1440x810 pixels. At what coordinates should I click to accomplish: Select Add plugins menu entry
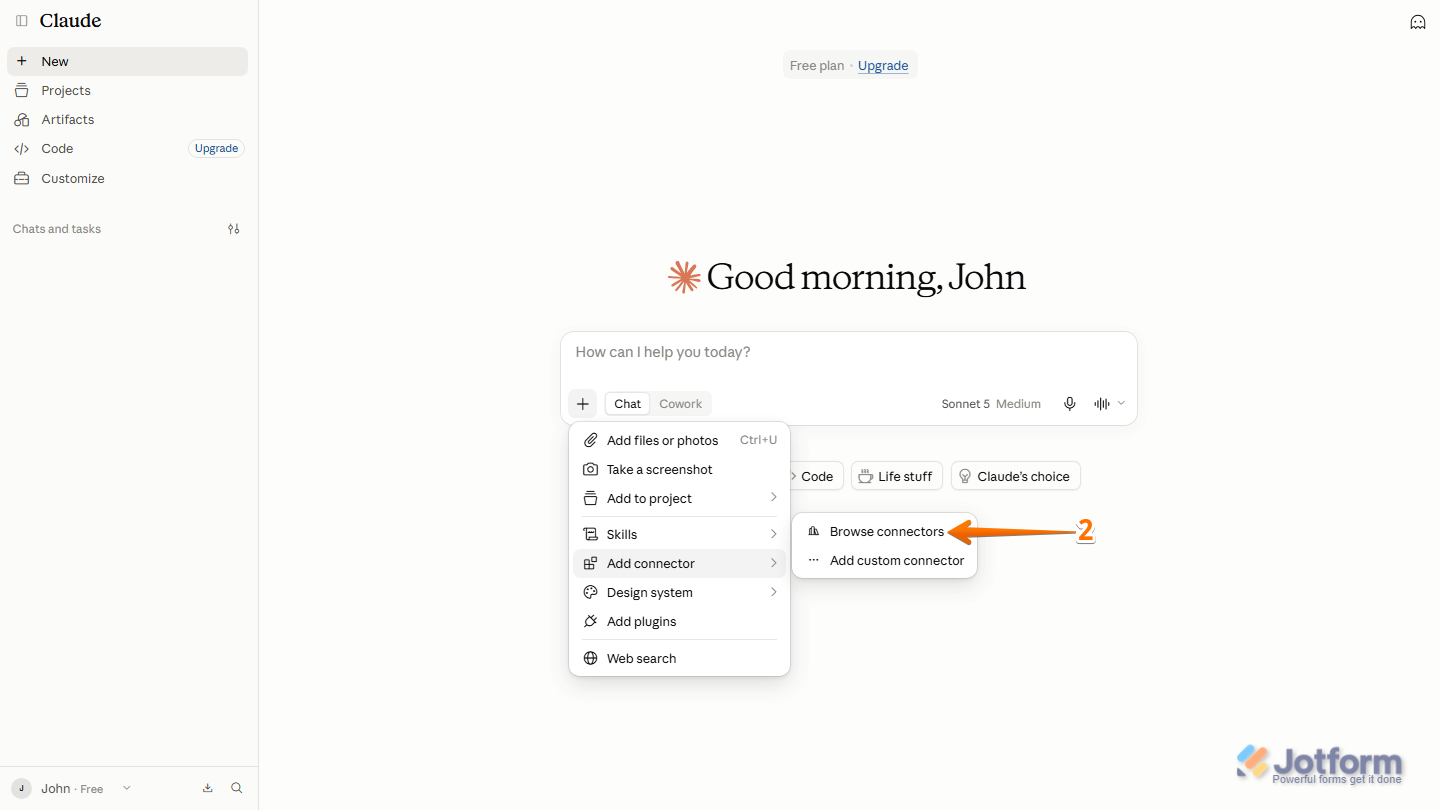[679, 621]
